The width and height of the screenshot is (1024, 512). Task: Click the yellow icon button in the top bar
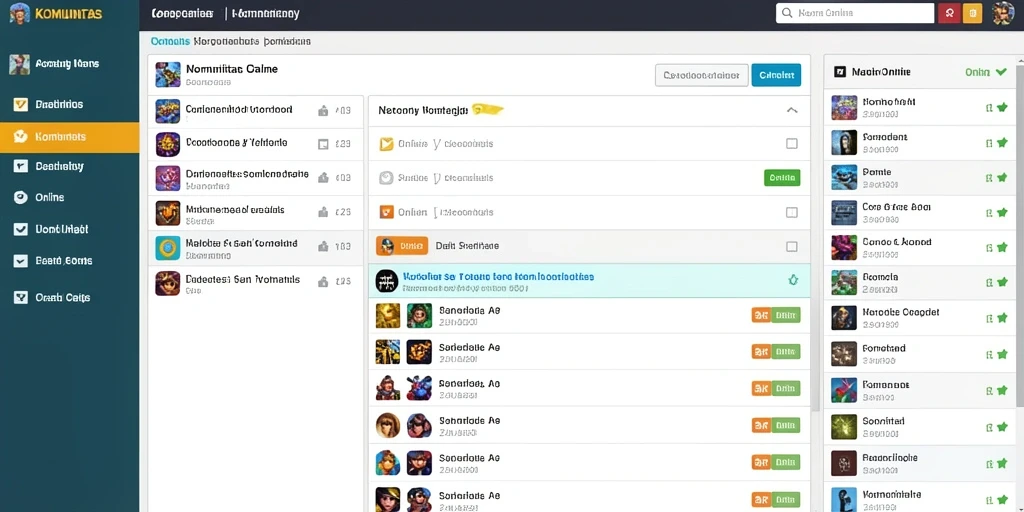point(972,13)
